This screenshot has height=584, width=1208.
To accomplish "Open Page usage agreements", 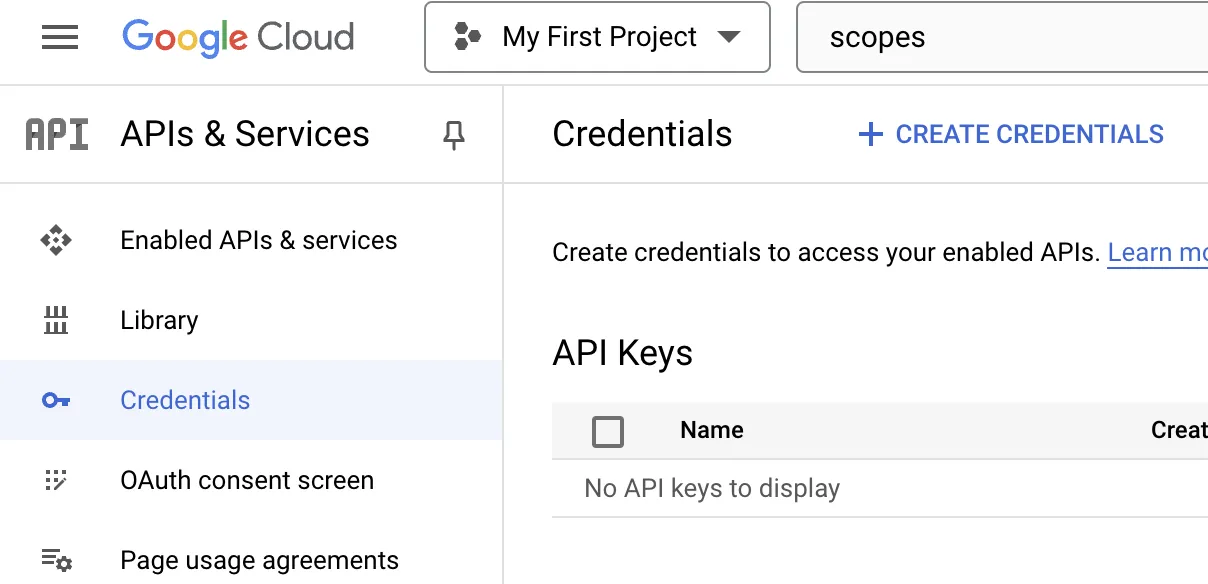I will coord(250,560).
